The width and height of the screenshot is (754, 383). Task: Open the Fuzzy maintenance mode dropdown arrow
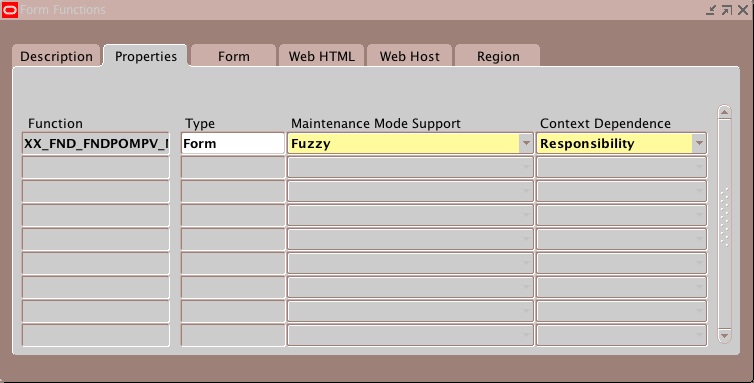pos(526,143)
